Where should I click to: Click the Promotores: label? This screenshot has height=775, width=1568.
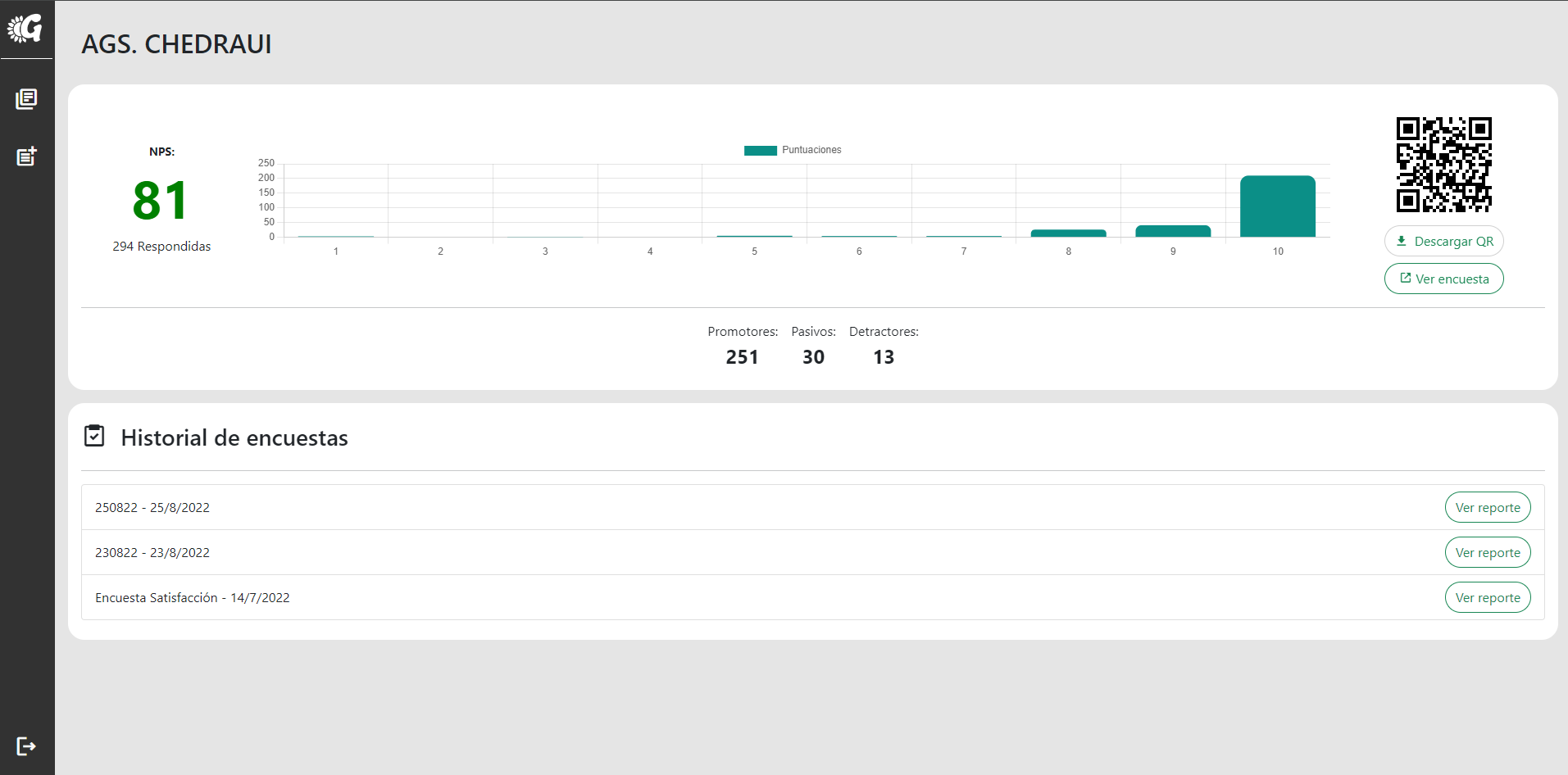(743, 332)
